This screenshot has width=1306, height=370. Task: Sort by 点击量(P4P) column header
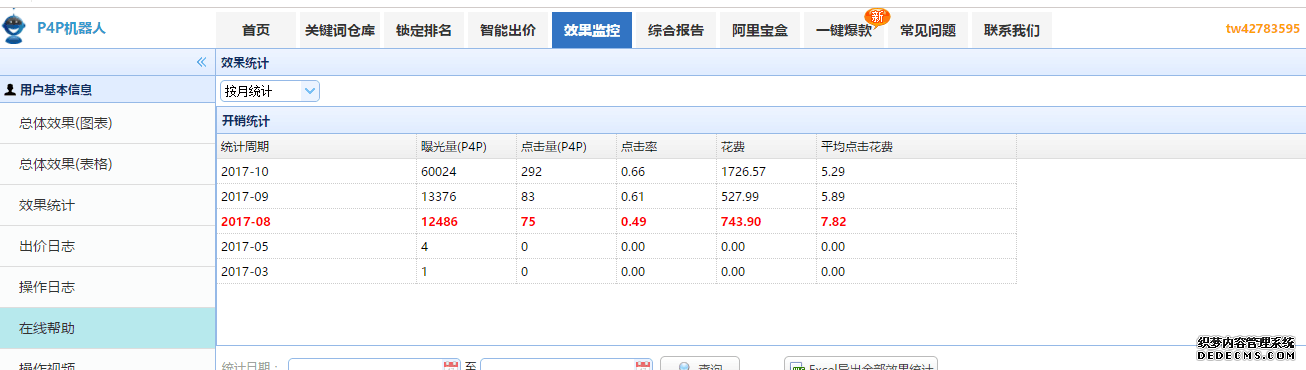pos(567,146)
